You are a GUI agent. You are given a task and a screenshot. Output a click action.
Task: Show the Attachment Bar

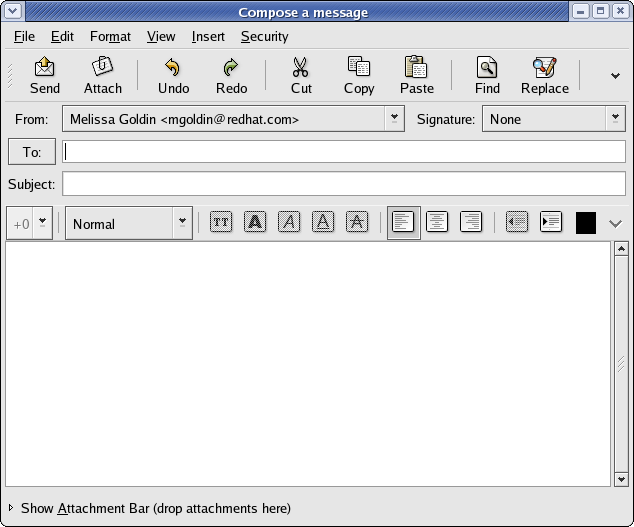(x=150, y=508)
